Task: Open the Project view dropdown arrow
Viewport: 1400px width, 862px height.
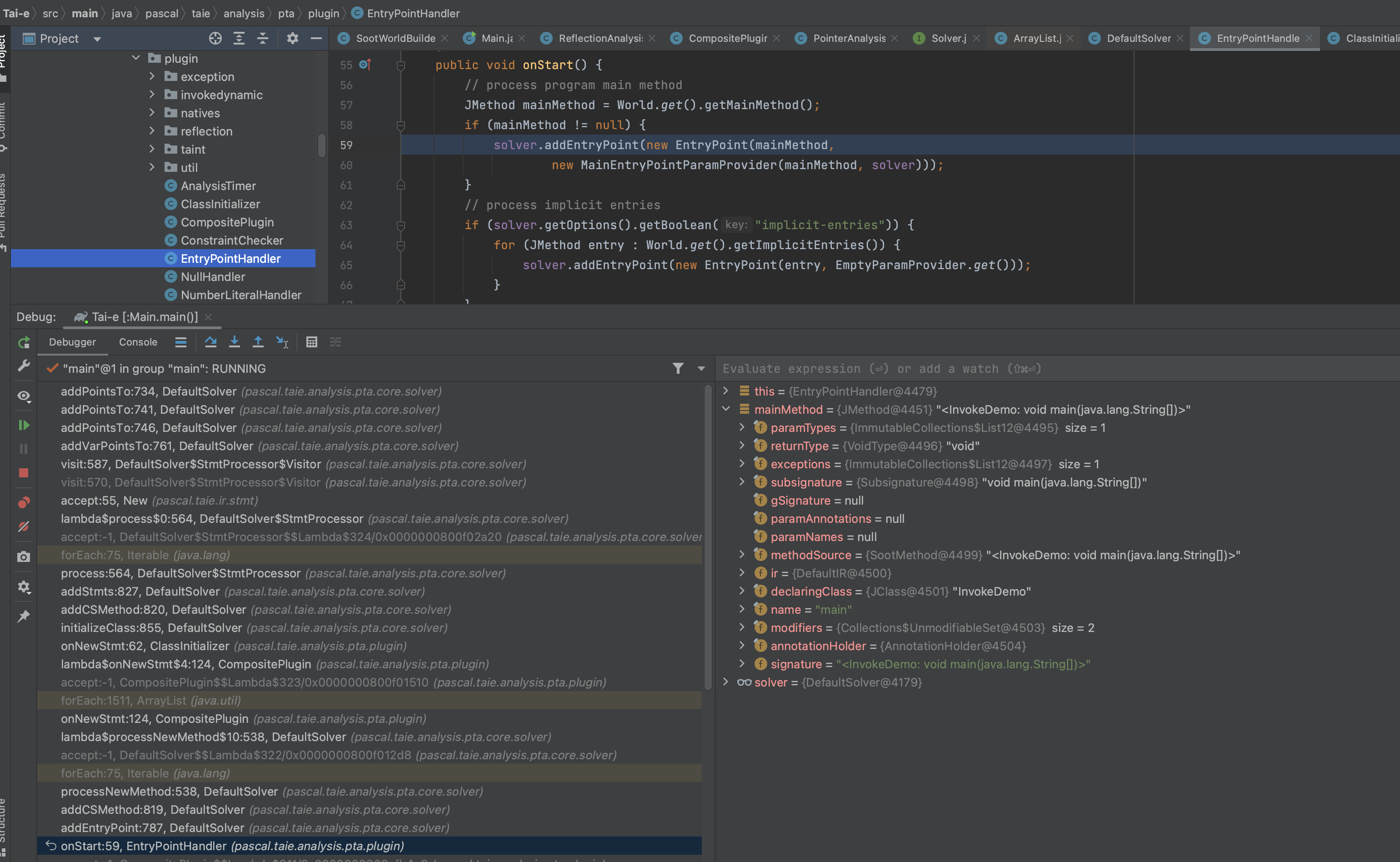Action: point(97,39)
